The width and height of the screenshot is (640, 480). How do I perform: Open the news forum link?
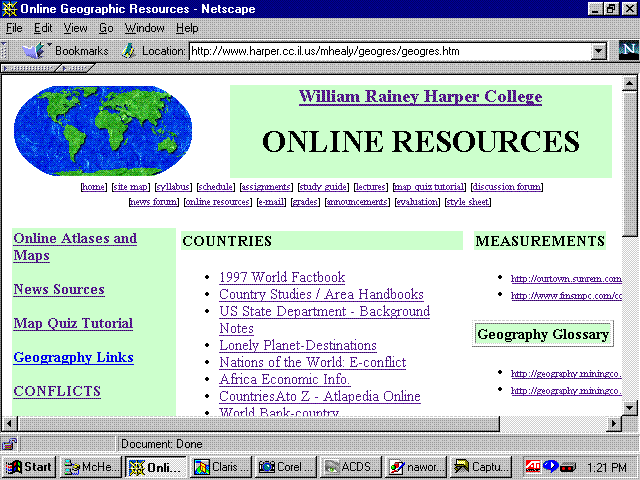[153, 202]
